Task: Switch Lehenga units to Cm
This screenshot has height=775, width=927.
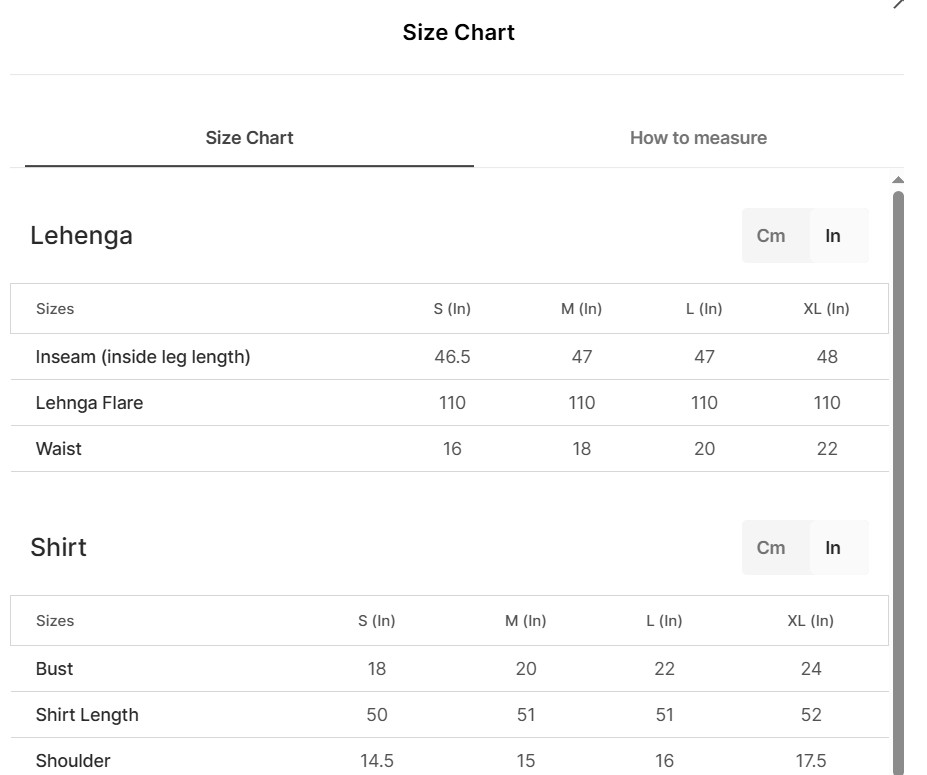Action: tap(770, 235)
